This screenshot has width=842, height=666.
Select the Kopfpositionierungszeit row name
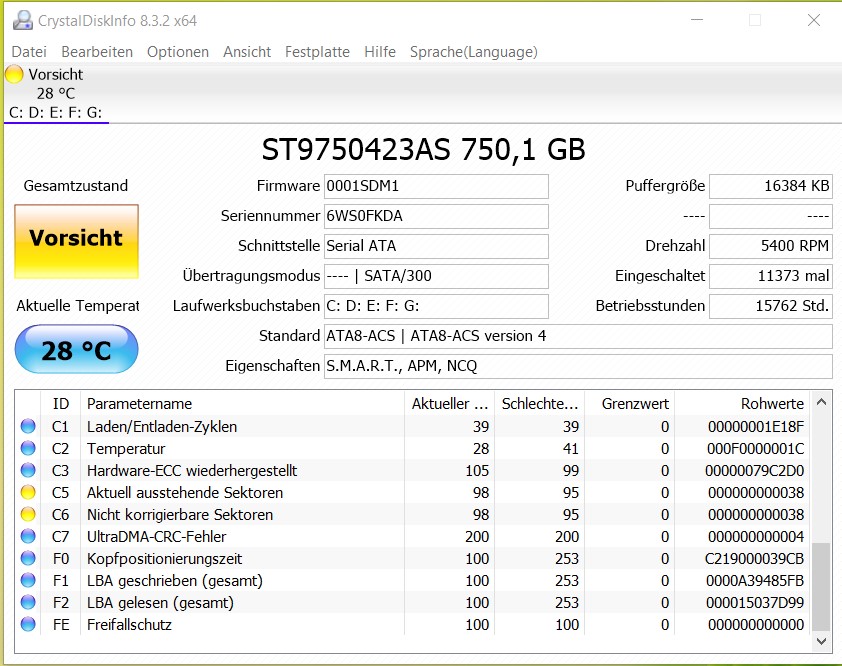click(164, 559)
